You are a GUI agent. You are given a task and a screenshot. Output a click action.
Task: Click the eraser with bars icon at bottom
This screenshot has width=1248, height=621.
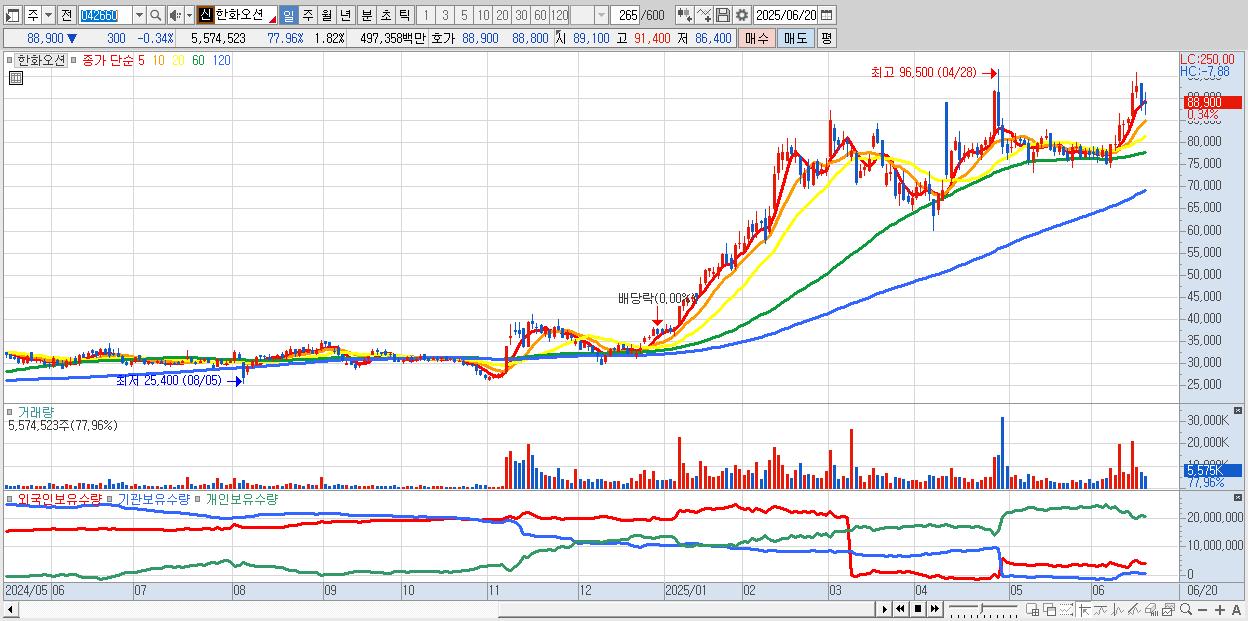[x=1151, y=609]
